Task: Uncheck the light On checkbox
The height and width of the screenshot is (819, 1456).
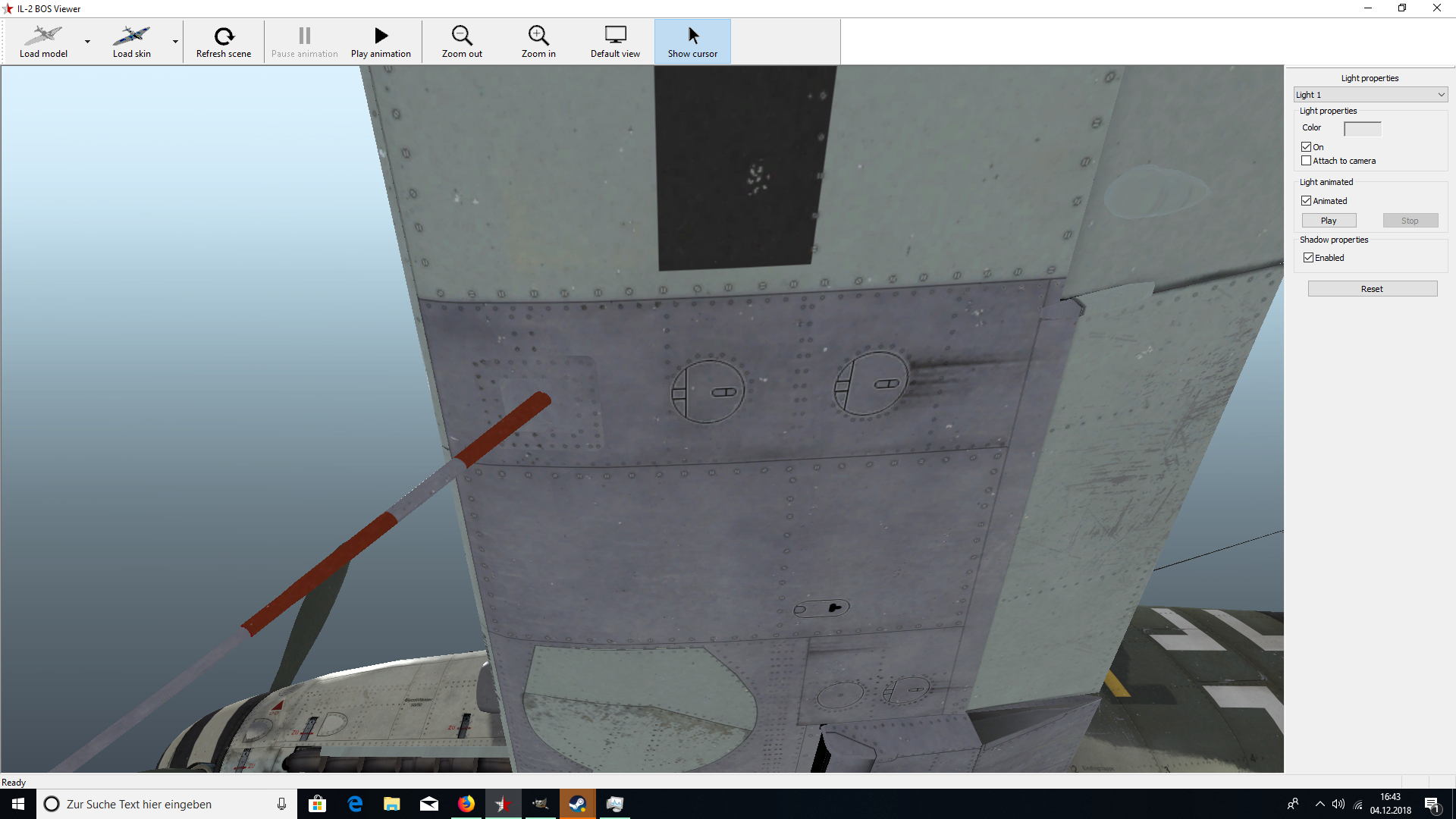Action: point(1306,147)
